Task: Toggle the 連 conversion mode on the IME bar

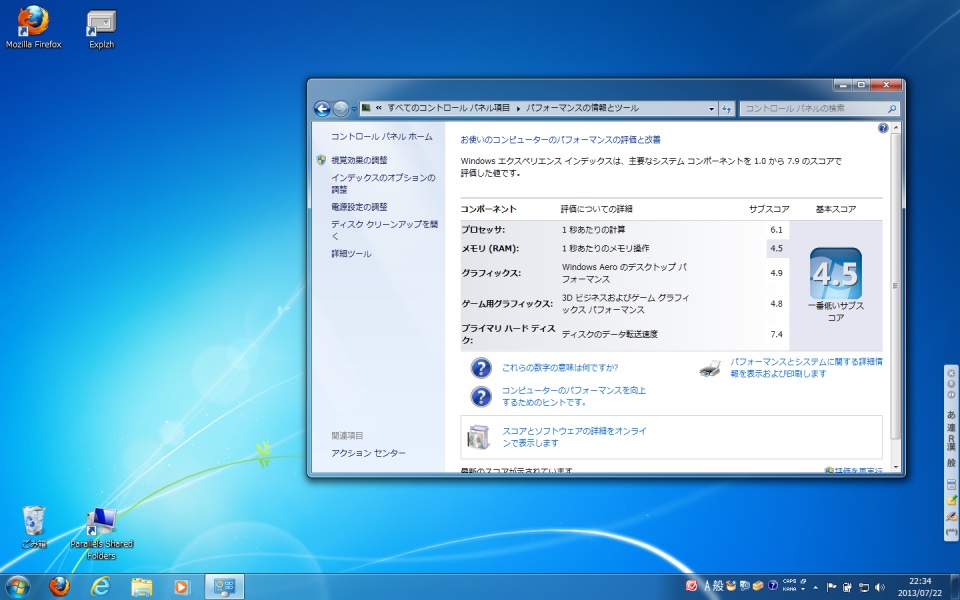Action: (951, 427)
